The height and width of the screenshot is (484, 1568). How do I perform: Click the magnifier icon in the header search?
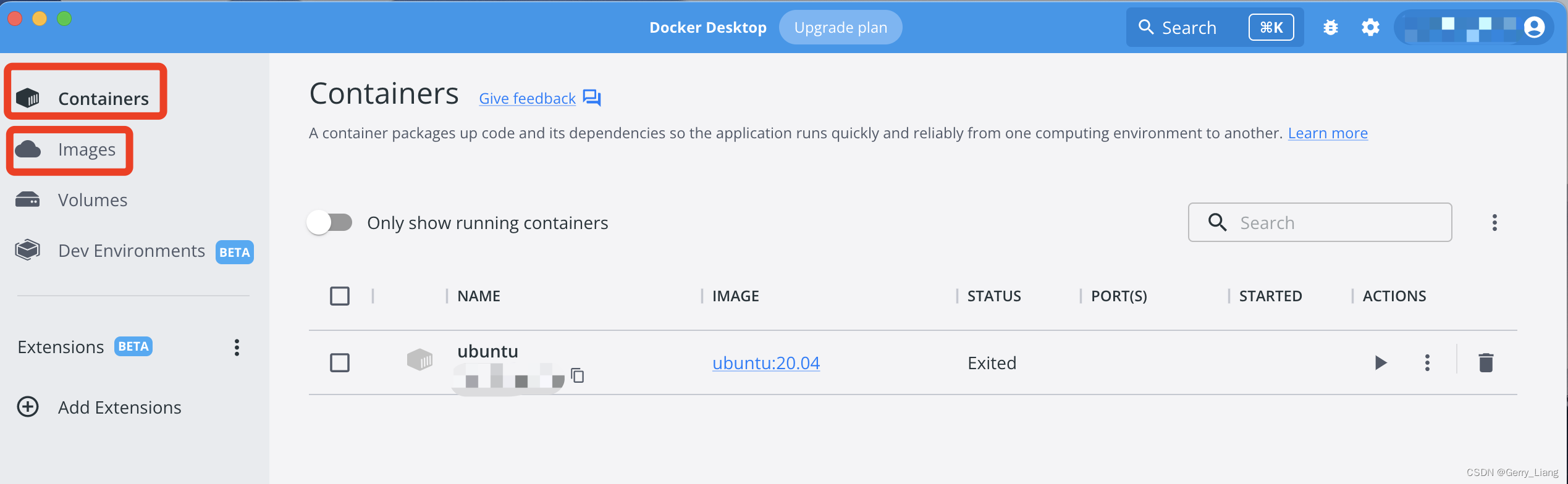(1146, 27)
